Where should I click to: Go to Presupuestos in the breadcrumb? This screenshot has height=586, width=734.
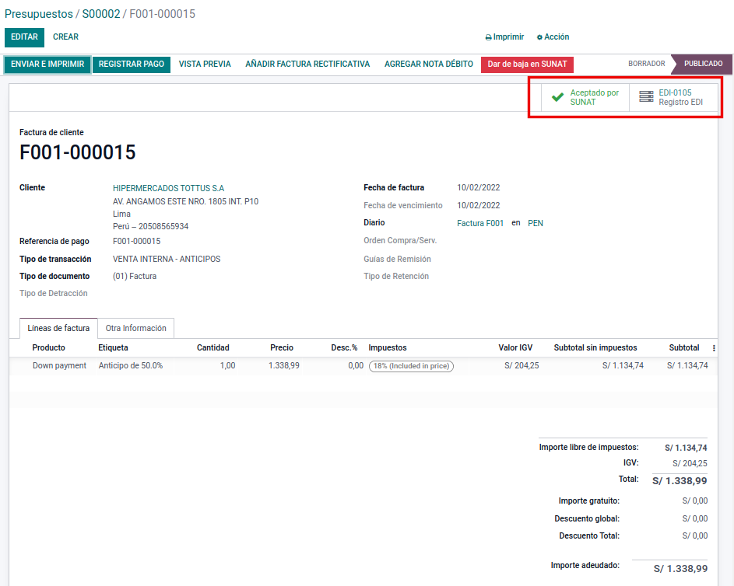(x=39, y=14)
